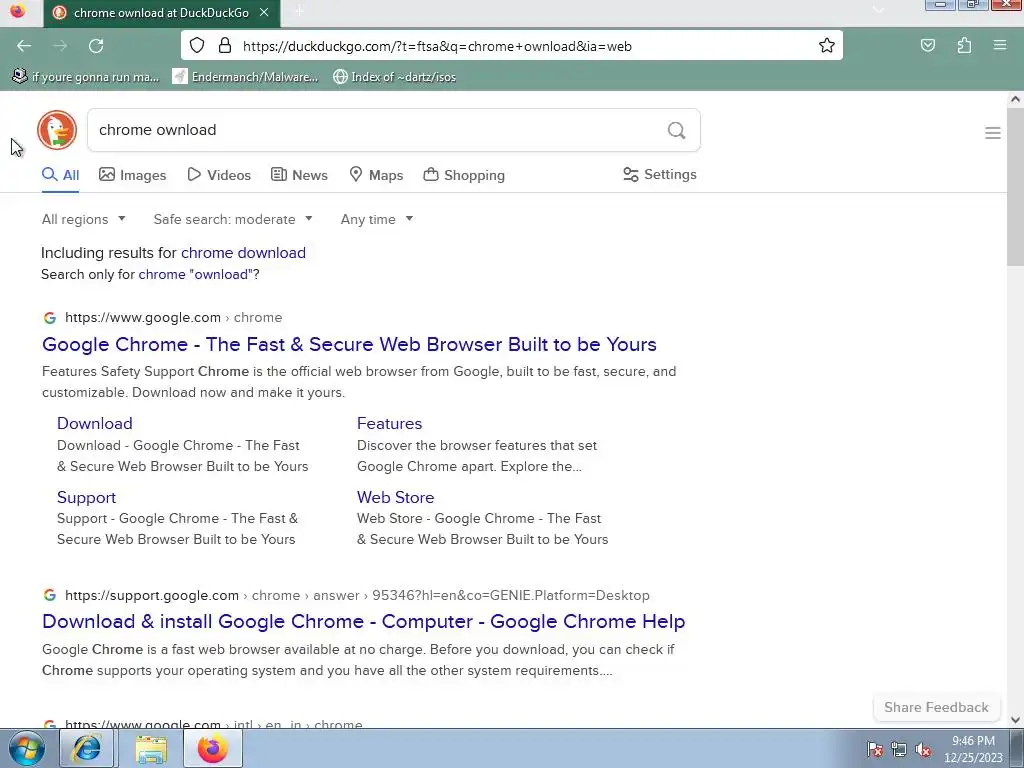Switch to the Videos tab
1024x768 pixels.
(x=219, y=175)
